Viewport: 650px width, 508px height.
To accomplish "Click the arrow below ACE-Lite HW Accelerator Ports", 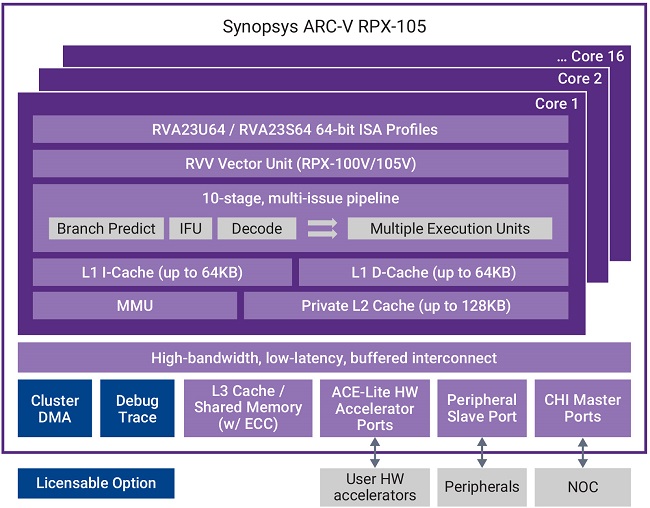I will point(375,452).
